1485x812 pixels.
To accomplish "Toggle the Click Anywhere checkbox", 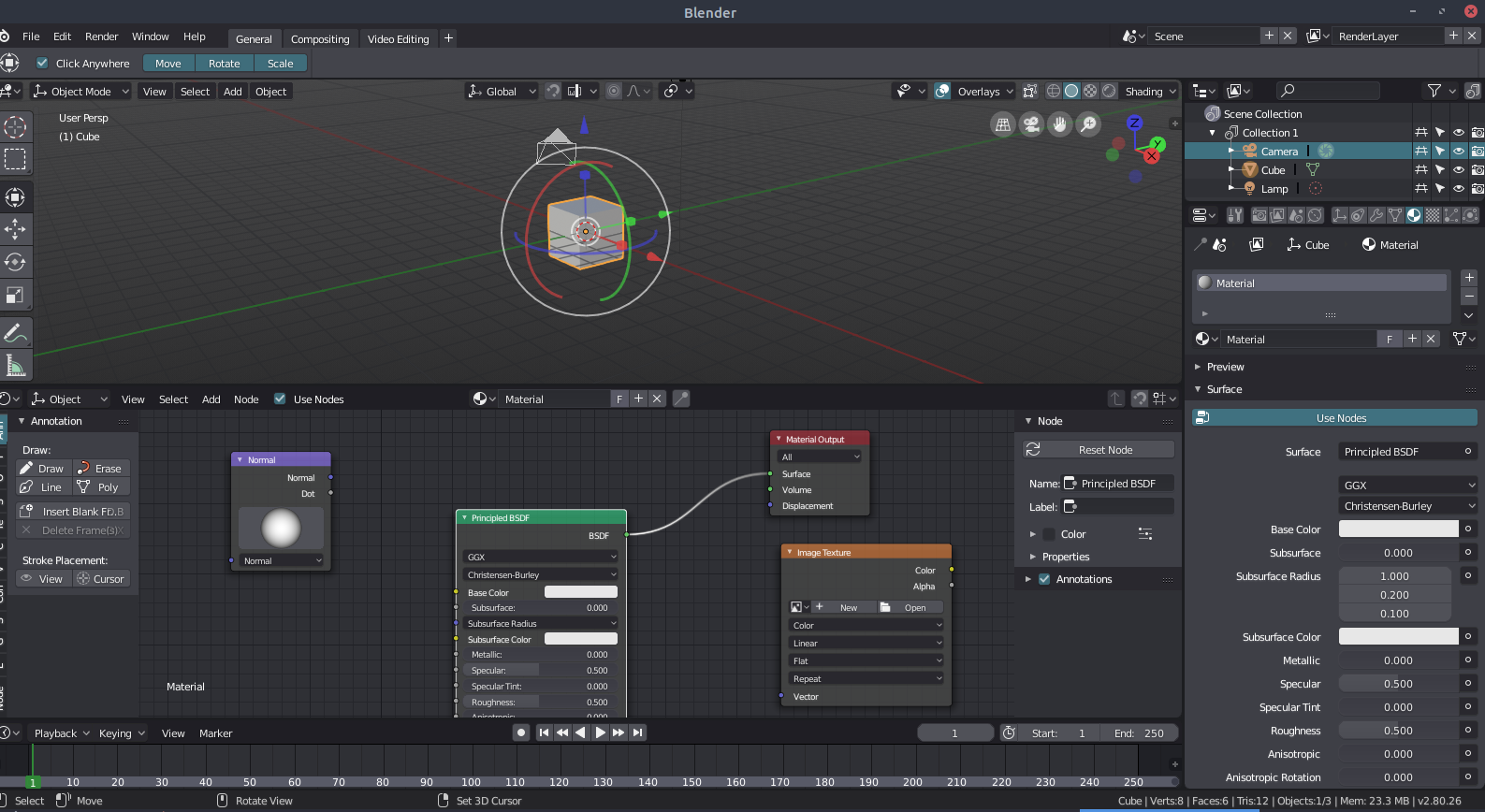I will (x=42, y=63).
